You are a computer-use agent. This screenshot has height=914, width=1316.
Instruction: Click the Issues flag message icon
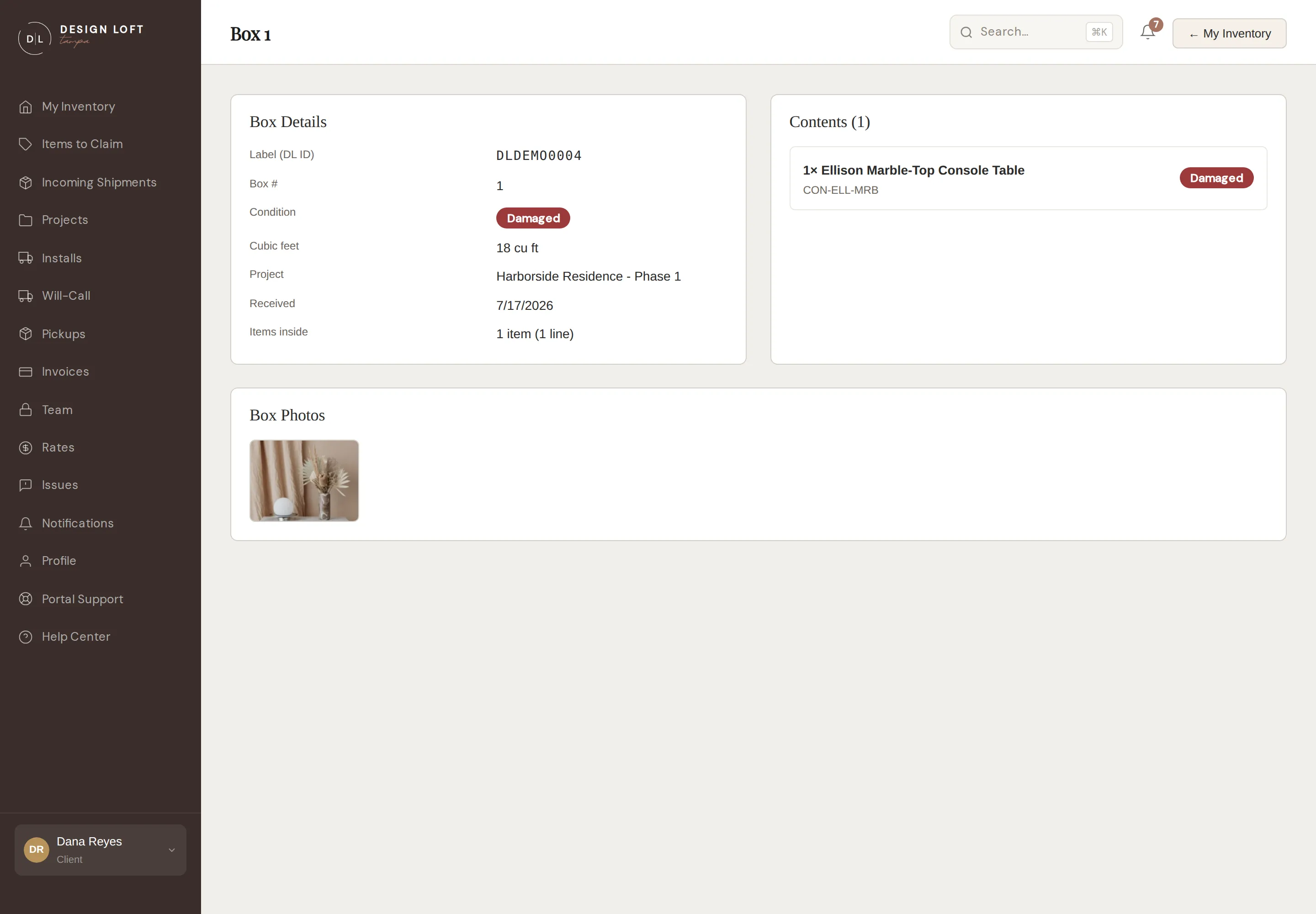[x=25, y=485]
